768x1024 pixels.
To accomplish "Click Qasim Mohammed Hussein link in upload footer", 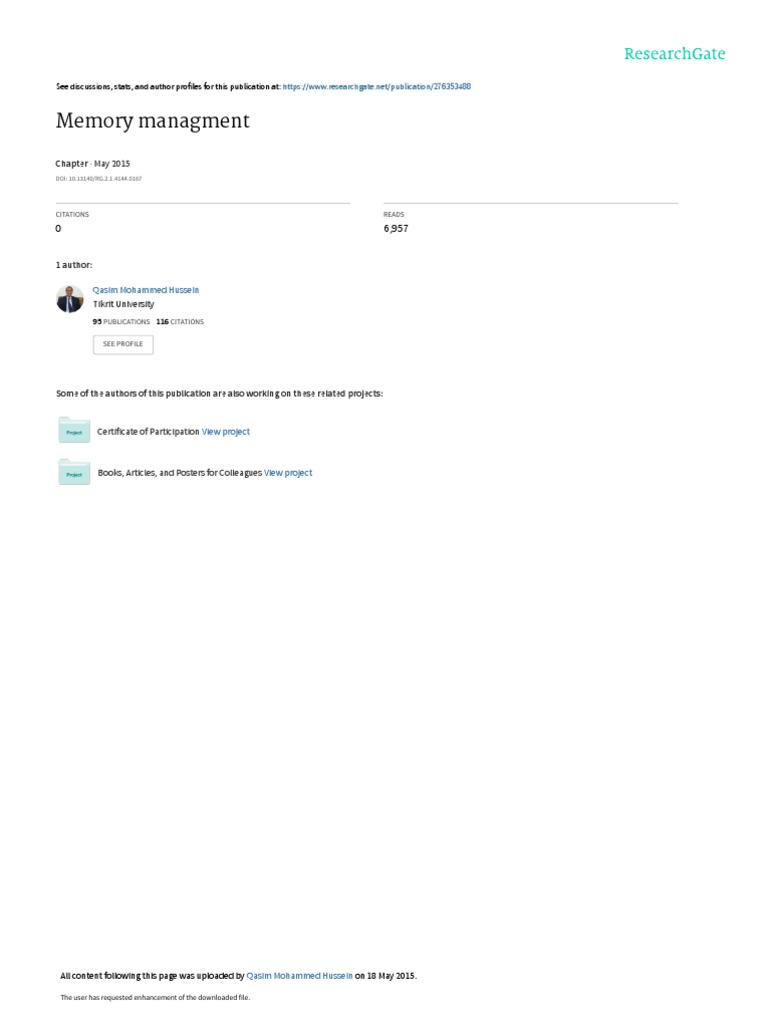I will (x=299, y=976).
